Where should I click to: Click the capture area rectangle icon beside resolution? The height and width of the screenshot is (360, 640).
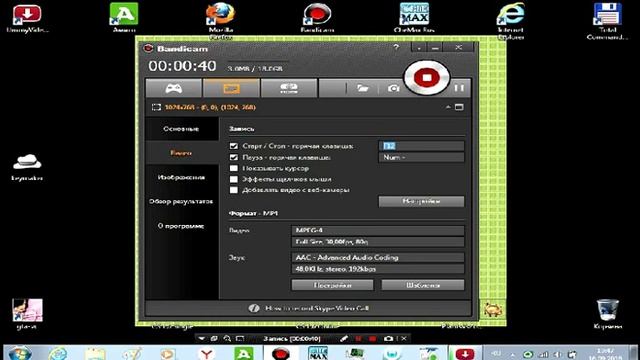(156, 107)
